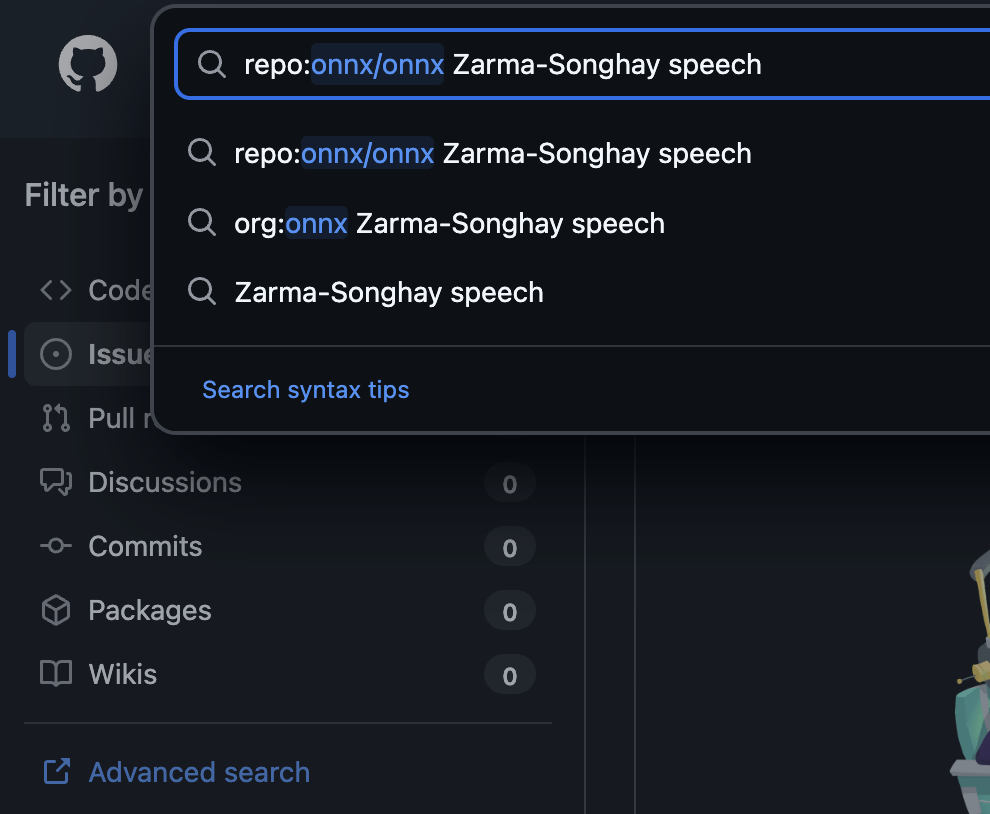Show Wikis search results
The height and width of the screenshot is (814, 990).
click(x=123, y=674)
